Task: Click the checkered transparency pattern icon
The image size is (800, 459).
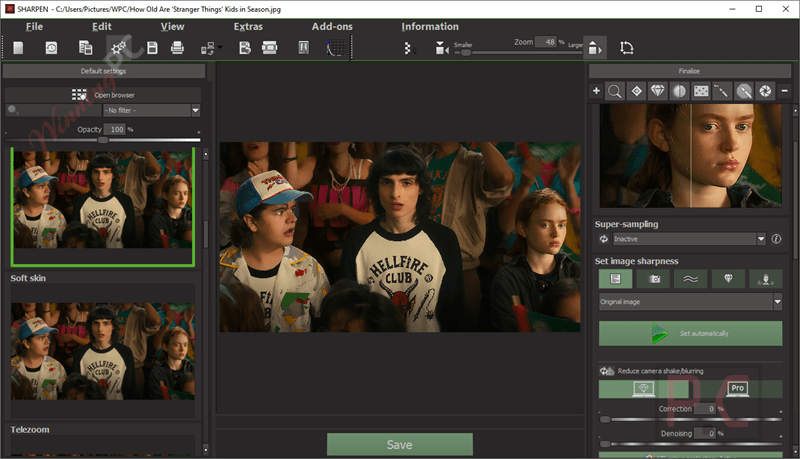Action: click(408, 48)
